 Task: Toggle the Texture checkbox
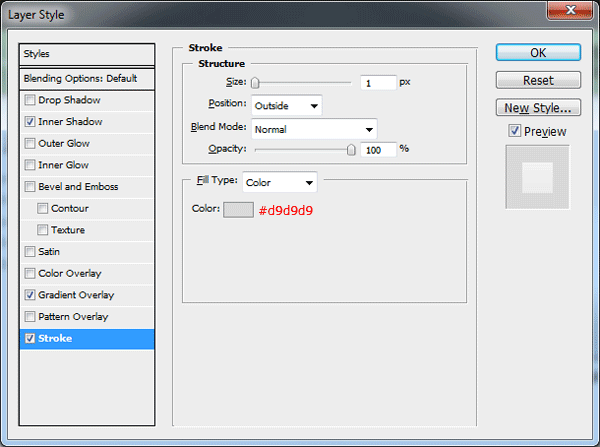(42, 230)
